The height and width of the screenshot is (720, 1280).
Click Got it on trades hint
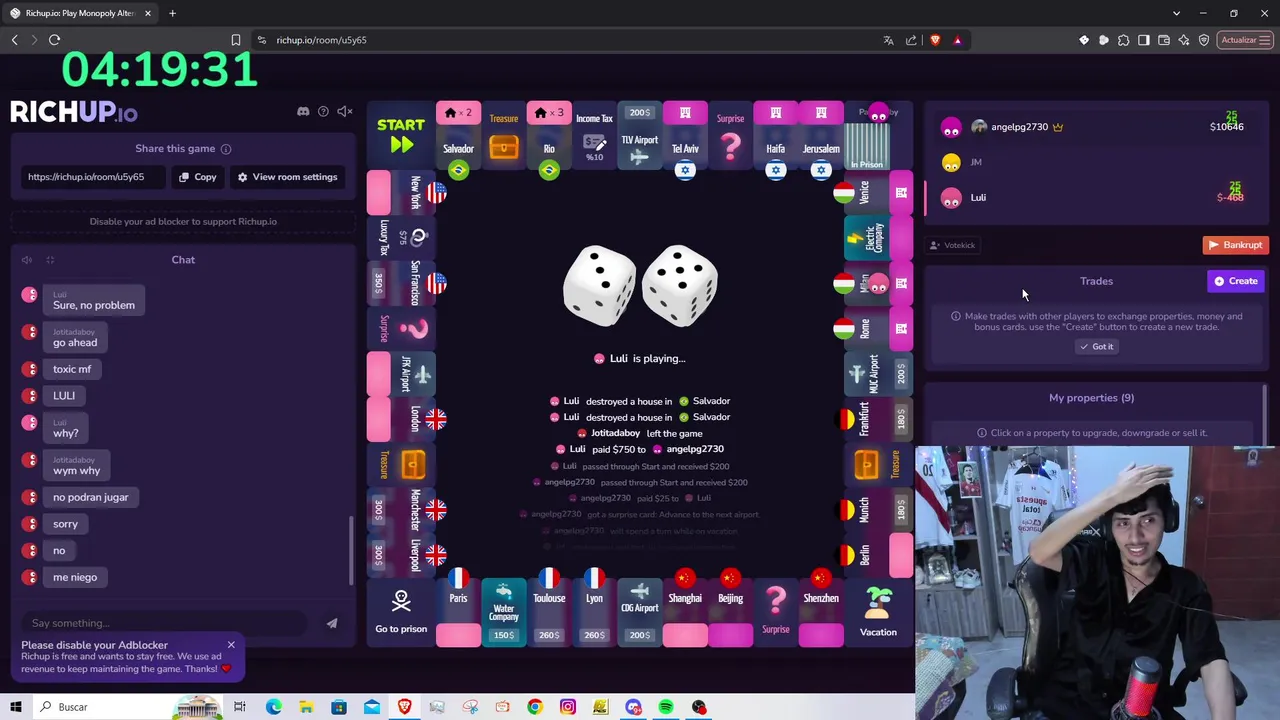[x=1096, y=347]
